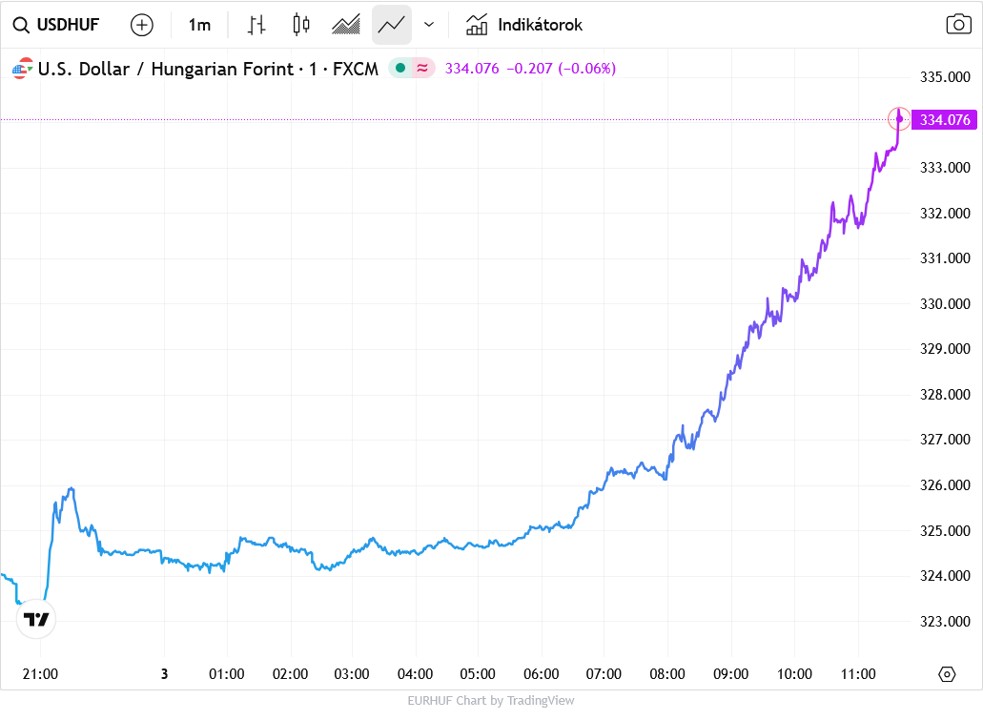Add a symbol to compare with plus icon

142,25
